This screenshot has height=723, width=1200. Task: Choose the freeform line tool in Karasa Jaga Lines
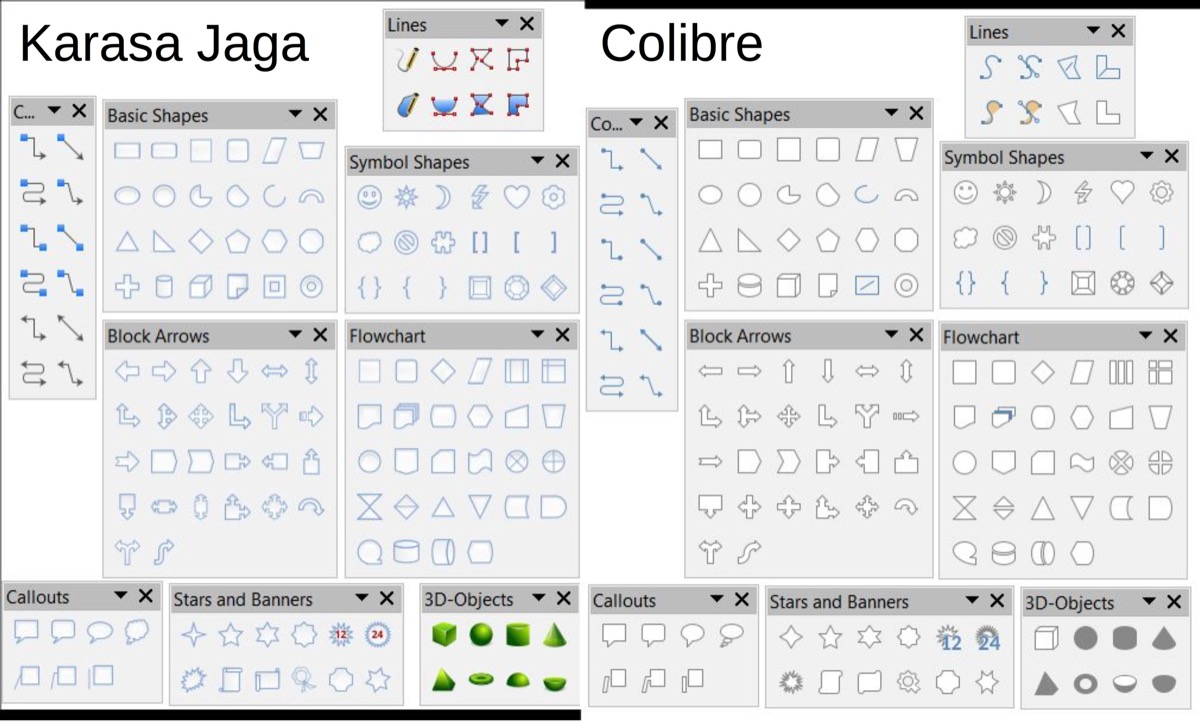tap(407, 60)
